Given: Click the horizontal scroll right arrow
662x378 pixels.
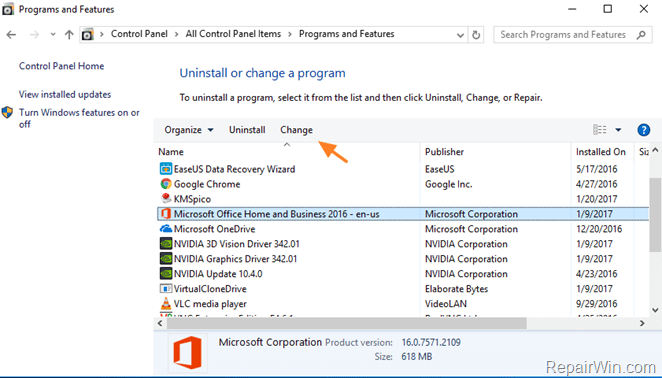Looking at the screenshot, I should pyautogui.click(x=642, y=323).
